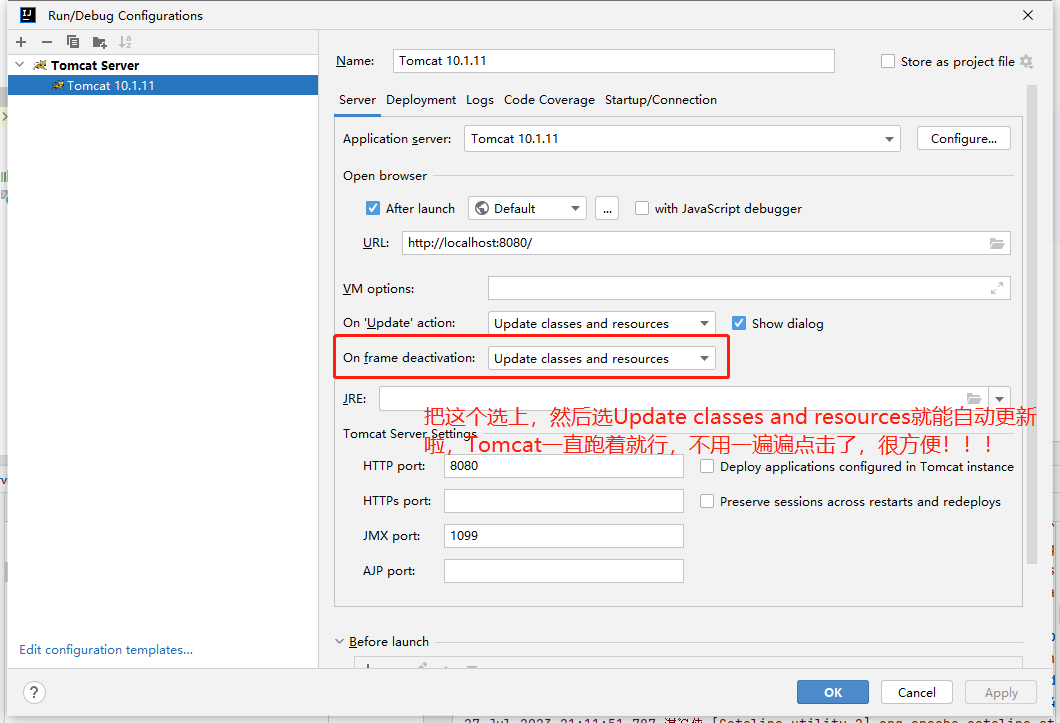The width and height of the screenshot is (1060, 723).
Task: Switch to the Deployment tab
Action: 421,100
